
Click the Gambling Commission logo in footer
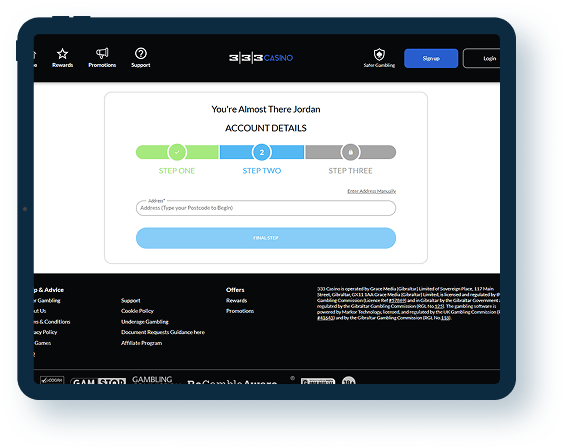pyautogui.click(x=152, y=380)
